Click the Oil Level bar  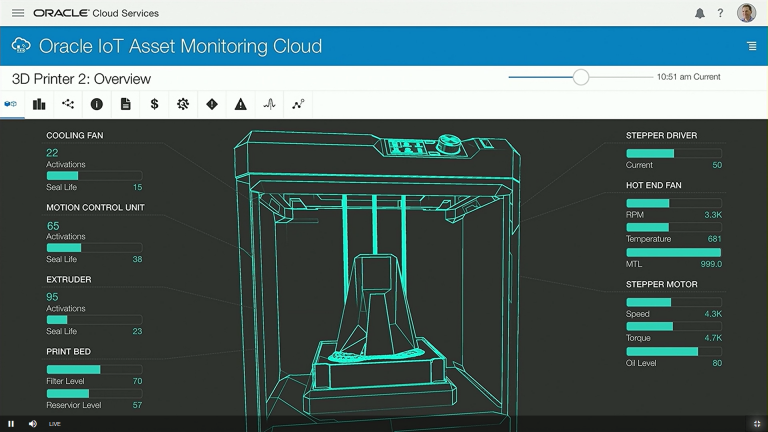[x=673, y=351]
